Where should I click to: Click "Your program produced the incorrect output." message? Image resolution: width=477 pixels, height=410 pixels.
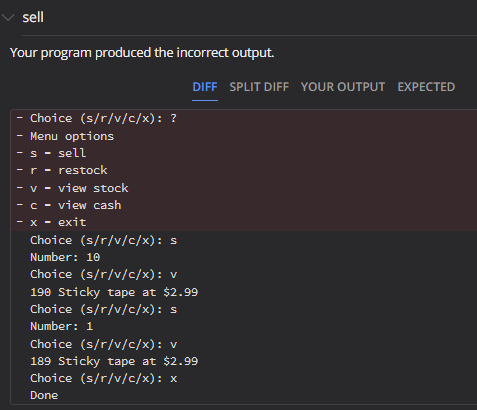tap(142, 53)
